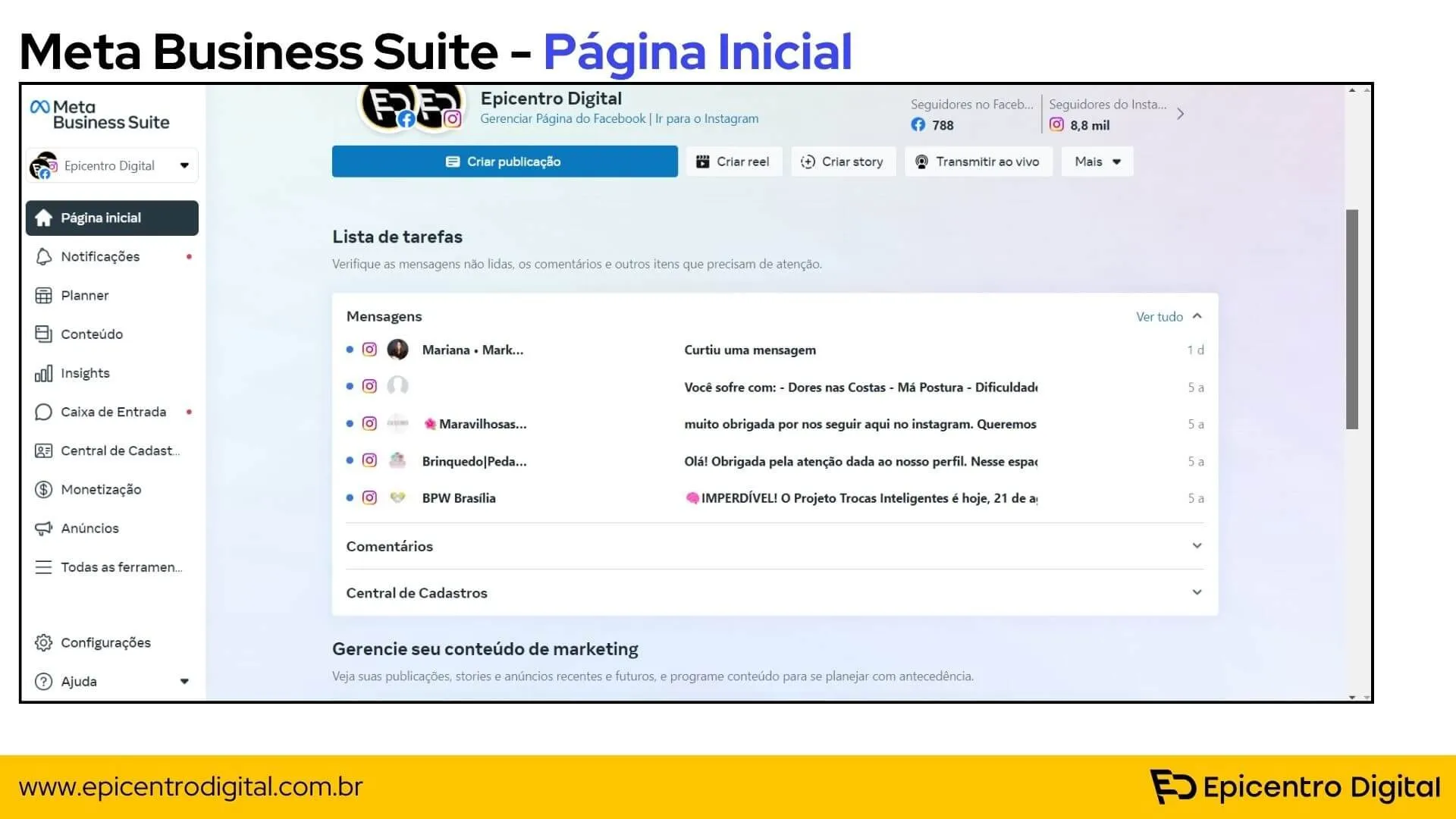Image resolution: width=1456 pixels, height=819 pixels.
Task: Open the Mais dropdown menu
Action: point(1097,161)
